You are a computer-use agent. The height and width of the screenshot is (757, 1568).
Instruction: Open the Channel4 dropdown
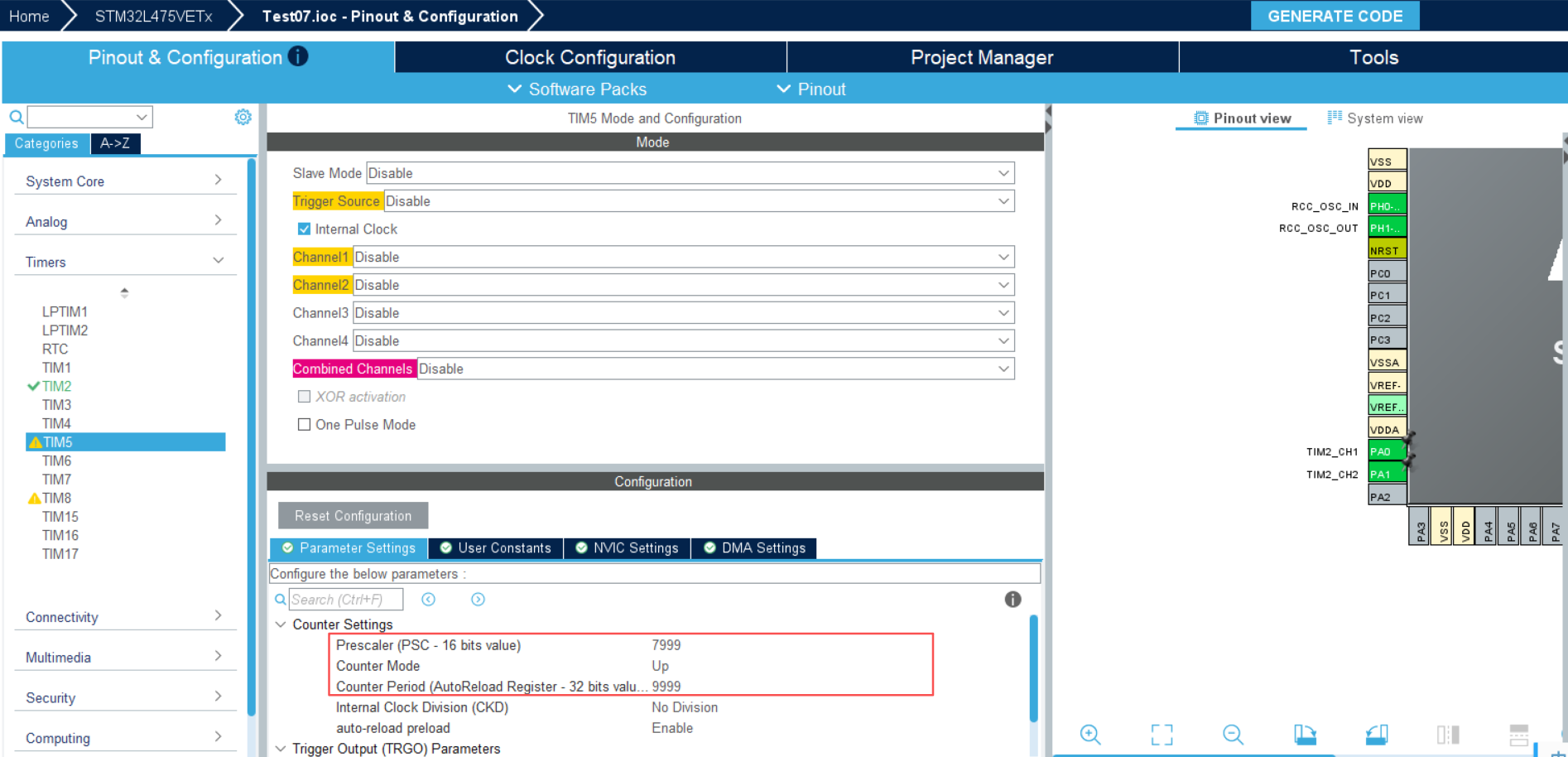tap(684, 340)
